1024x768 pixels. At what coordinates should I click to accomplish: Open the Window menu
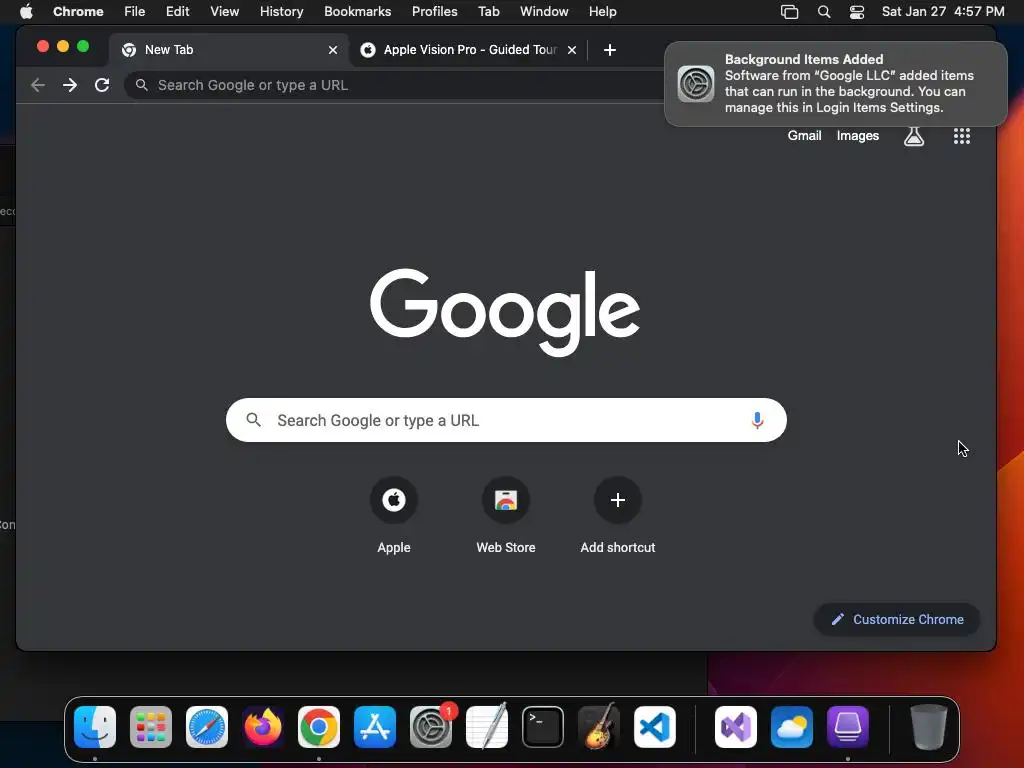[x=544, y=11]
